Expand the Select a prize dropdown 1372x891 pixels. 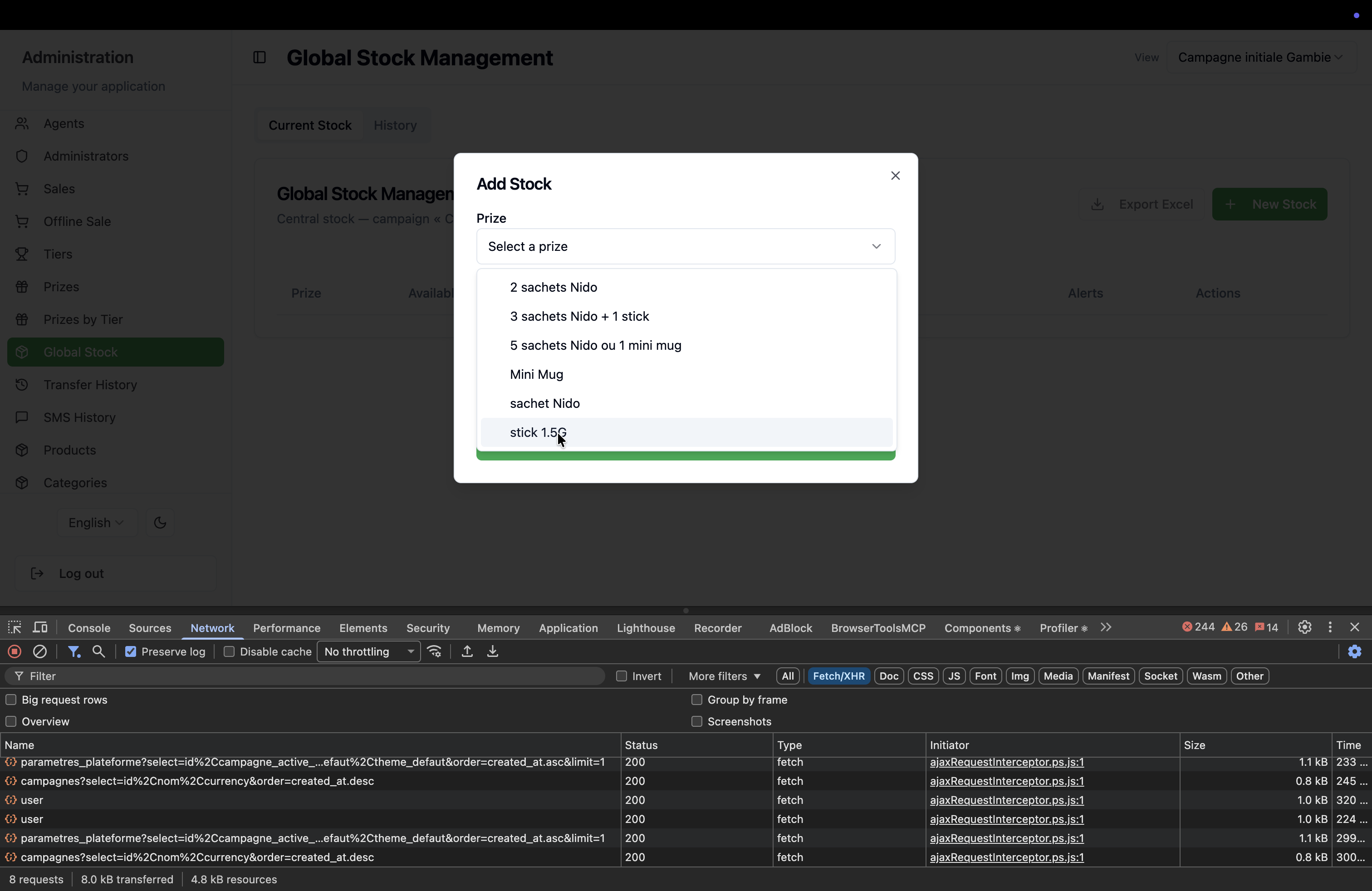tap(686, 247)
